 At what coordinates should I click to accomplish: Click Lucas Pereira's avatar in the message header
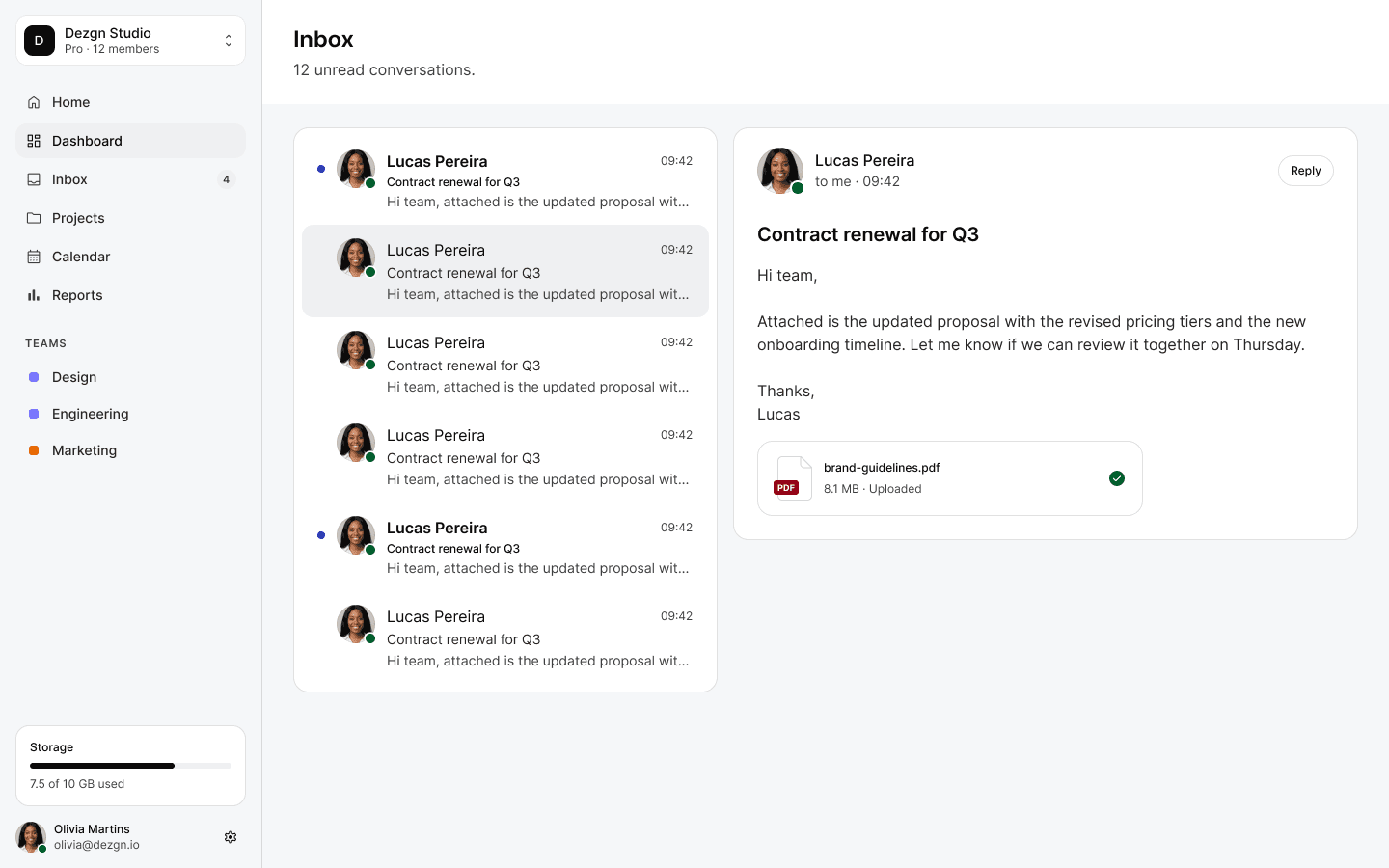coord(780,171)
